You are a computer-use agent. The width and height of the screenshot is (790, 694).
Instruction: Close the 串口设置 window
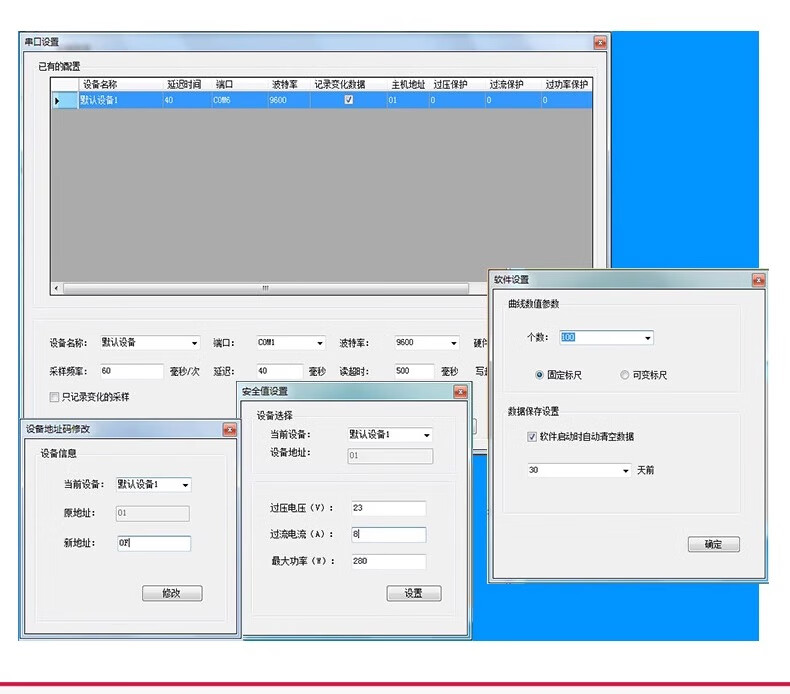point(600,42)
